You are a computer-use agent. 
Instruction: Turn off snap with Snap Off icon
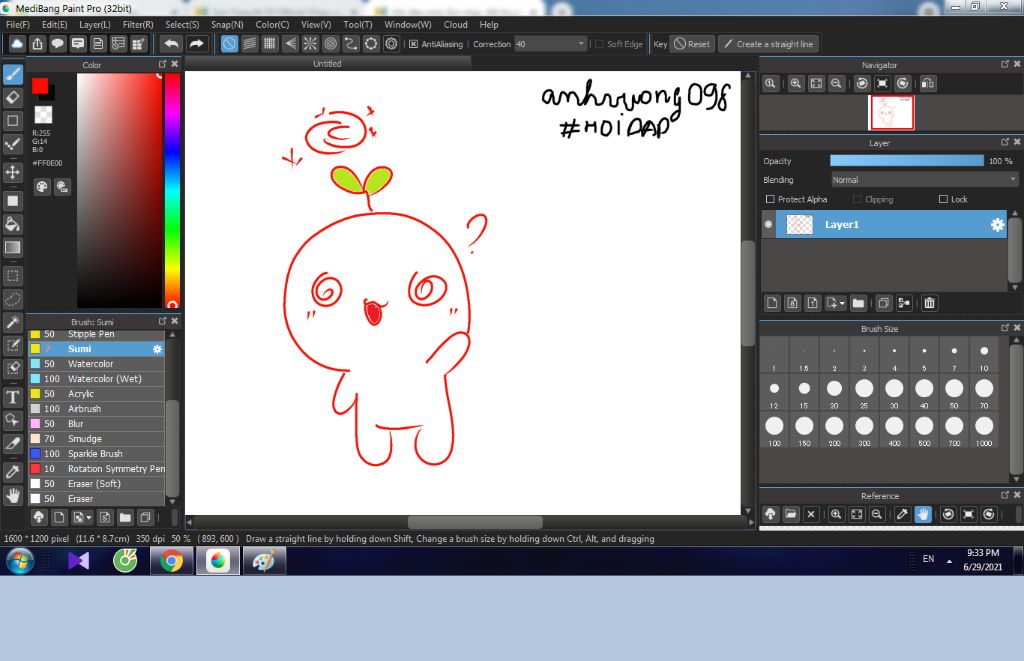click(229, 44)
